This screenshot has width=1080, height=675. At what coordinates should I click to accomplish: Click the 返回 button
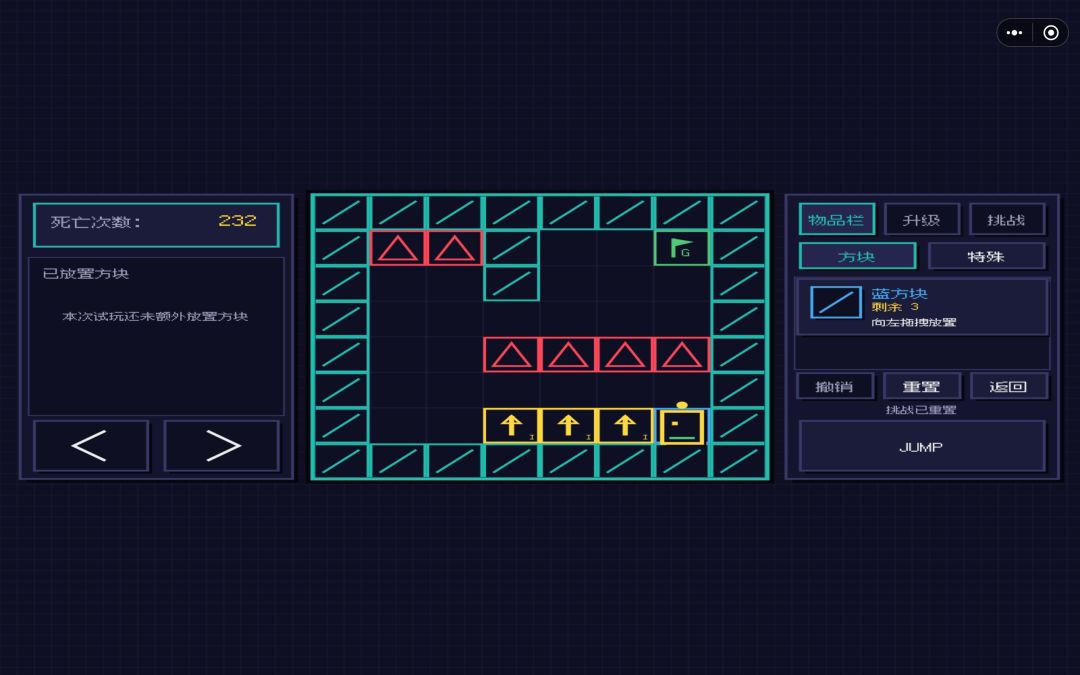click(x=1008, y=386)
